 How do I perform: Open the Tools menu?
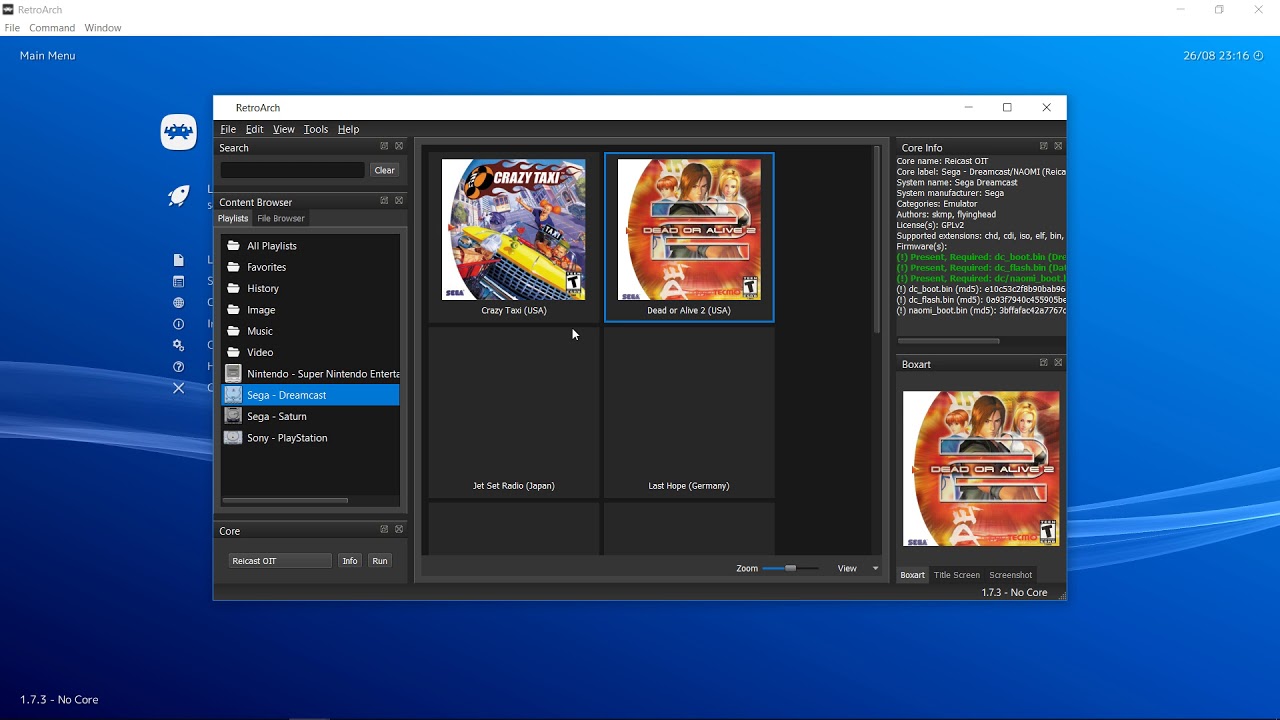(316, 129)
